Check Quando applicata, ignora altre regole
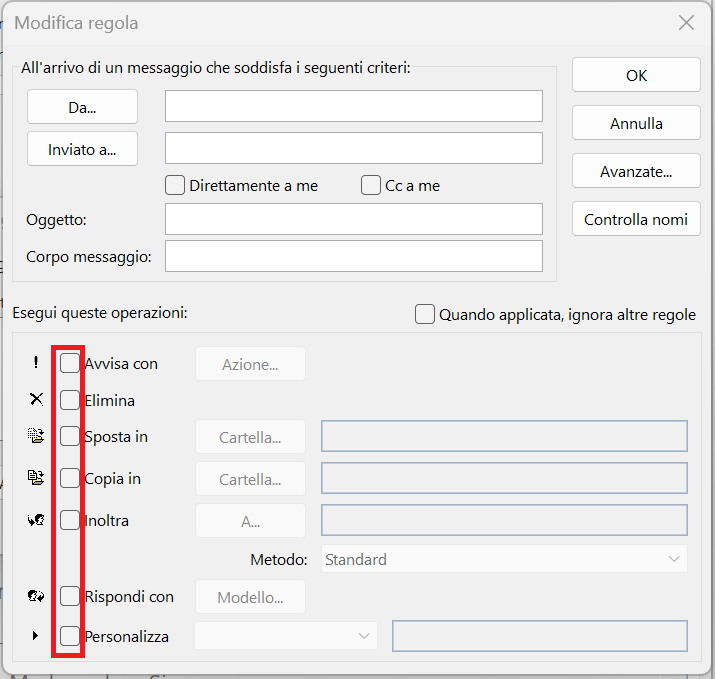 pyautogui.click(x=425, y=314)
